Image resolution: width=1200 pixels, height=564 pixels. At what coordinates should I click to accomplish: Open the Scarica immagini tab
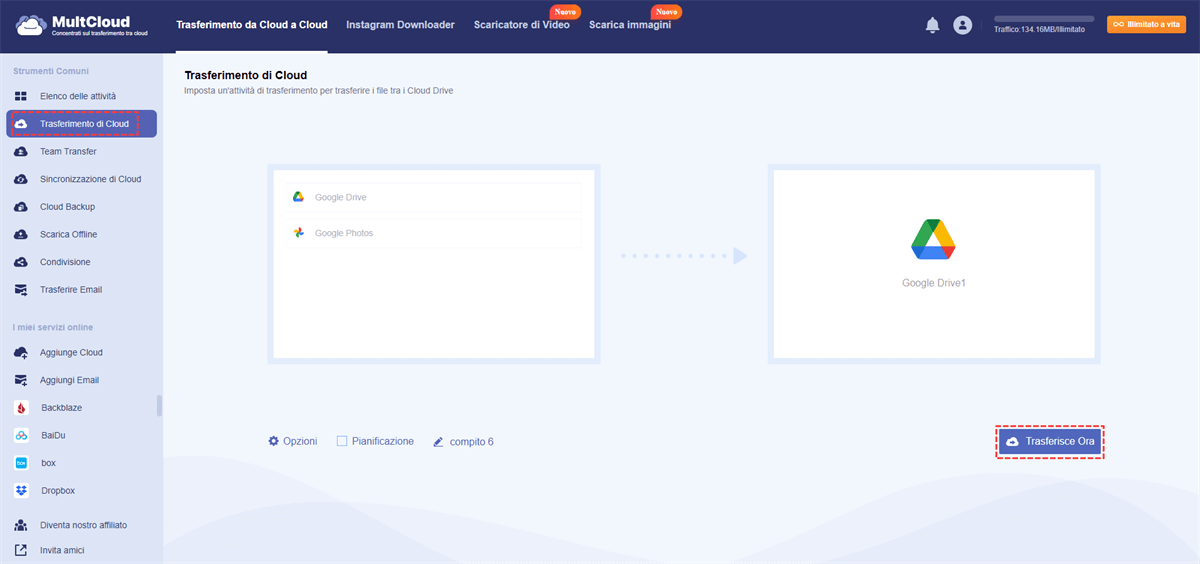(630, 25)
